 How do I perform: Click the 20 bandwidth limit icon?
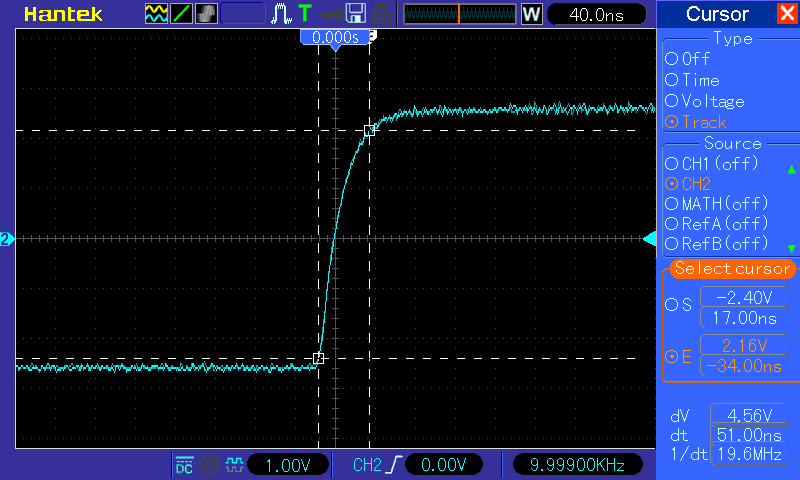click(x=208, y=465)
